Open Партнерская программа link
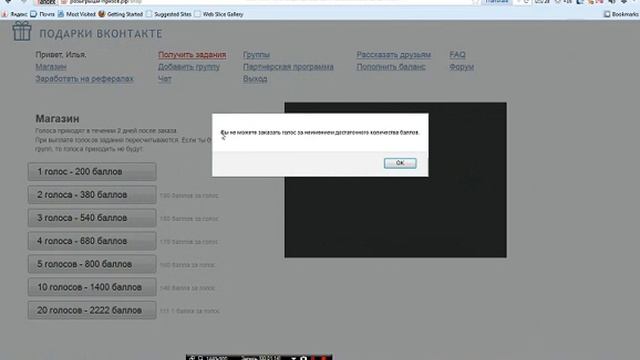640x360 pixels. [x=288, y=67]
